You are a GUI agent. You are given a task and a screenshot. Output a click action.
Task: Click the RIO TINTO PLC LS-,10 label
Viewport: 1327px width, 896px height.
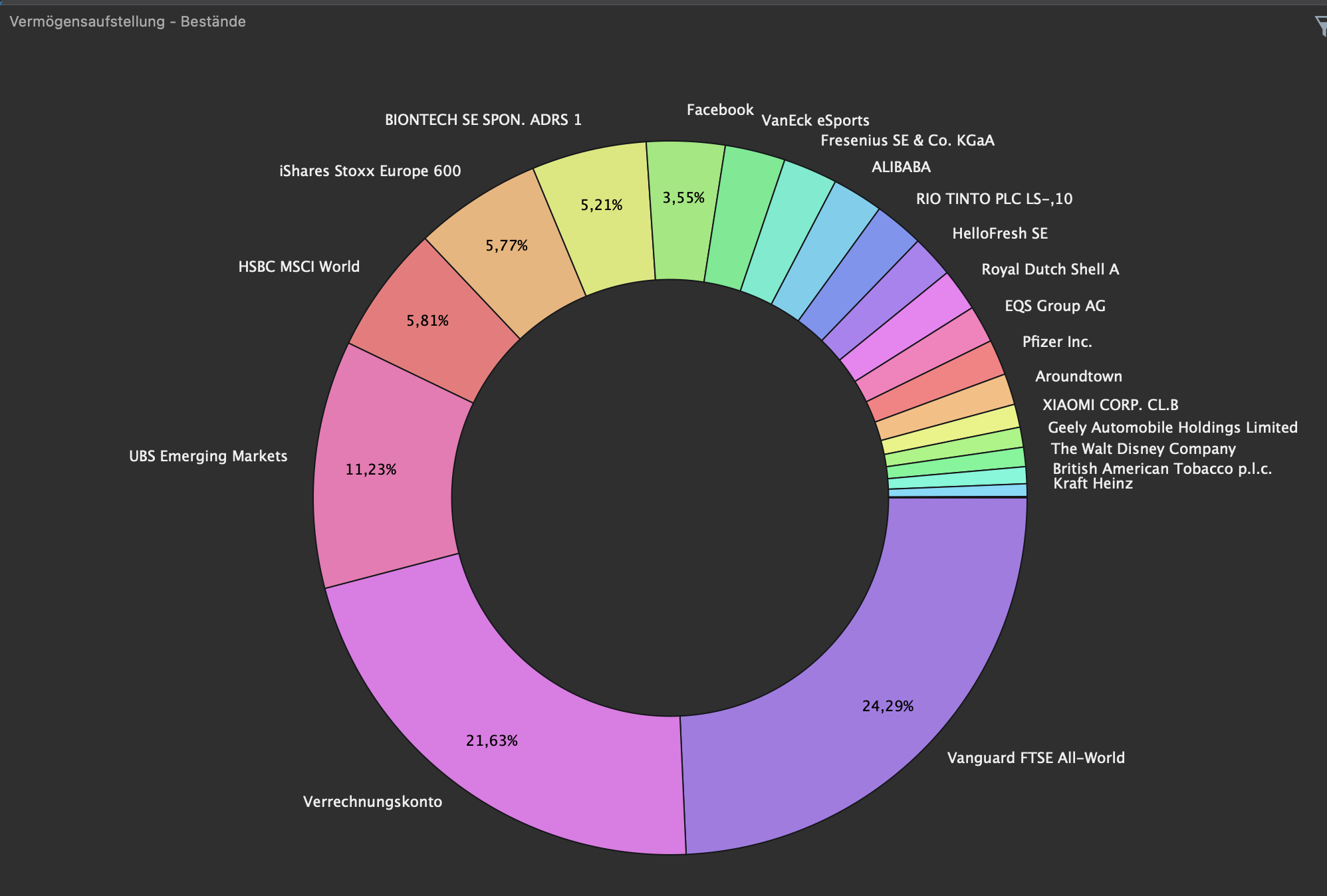[994, 199]
